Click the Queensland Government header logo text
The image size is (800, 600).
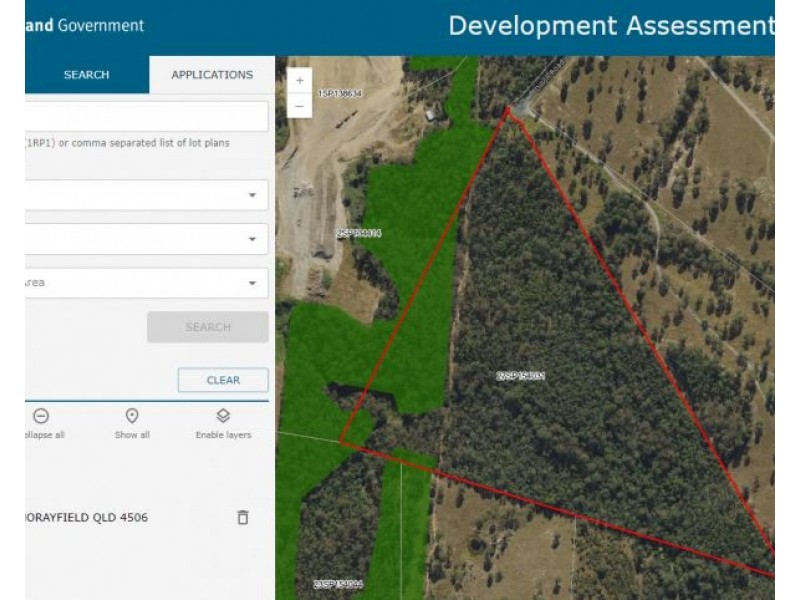85,26
